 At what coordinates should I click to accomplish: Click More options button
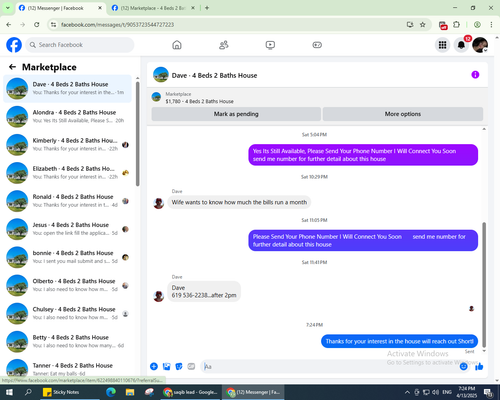[403, 114]
